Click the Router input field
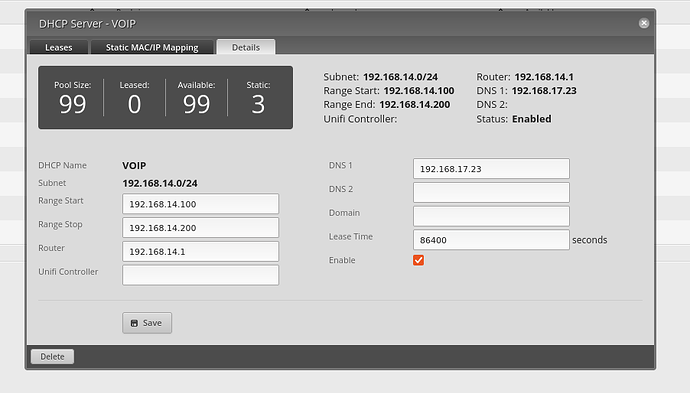 [201, 252]
